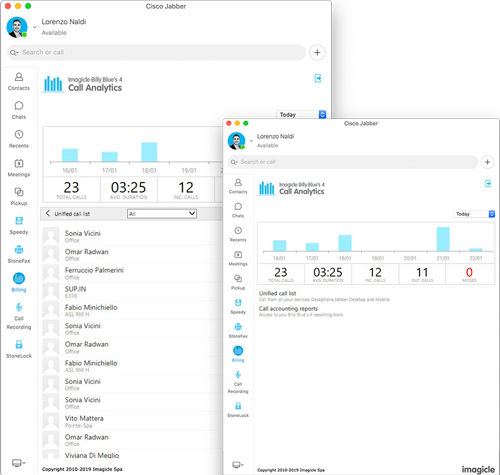Open Pickup in the back window sidebar
The height and width of the screenshot is (475, 500).
click(x=19, y=197)
